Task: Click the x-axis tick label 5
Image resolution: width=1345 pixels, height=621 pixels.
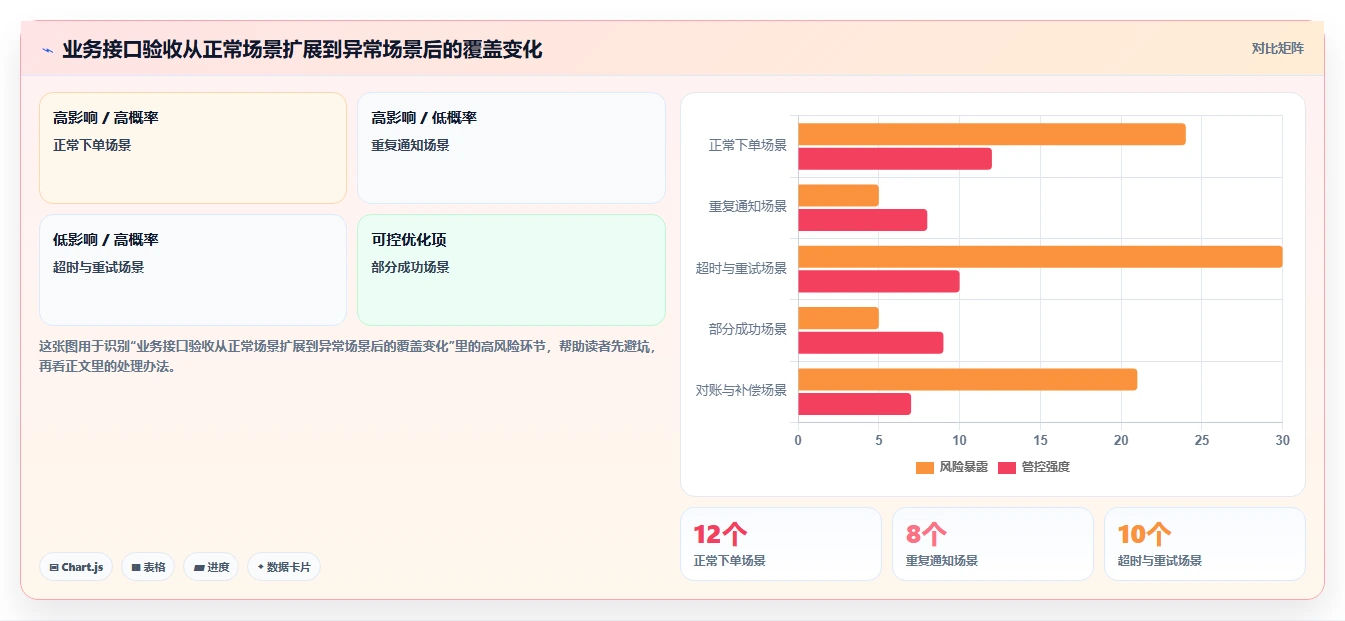Action: coord(879,440)
